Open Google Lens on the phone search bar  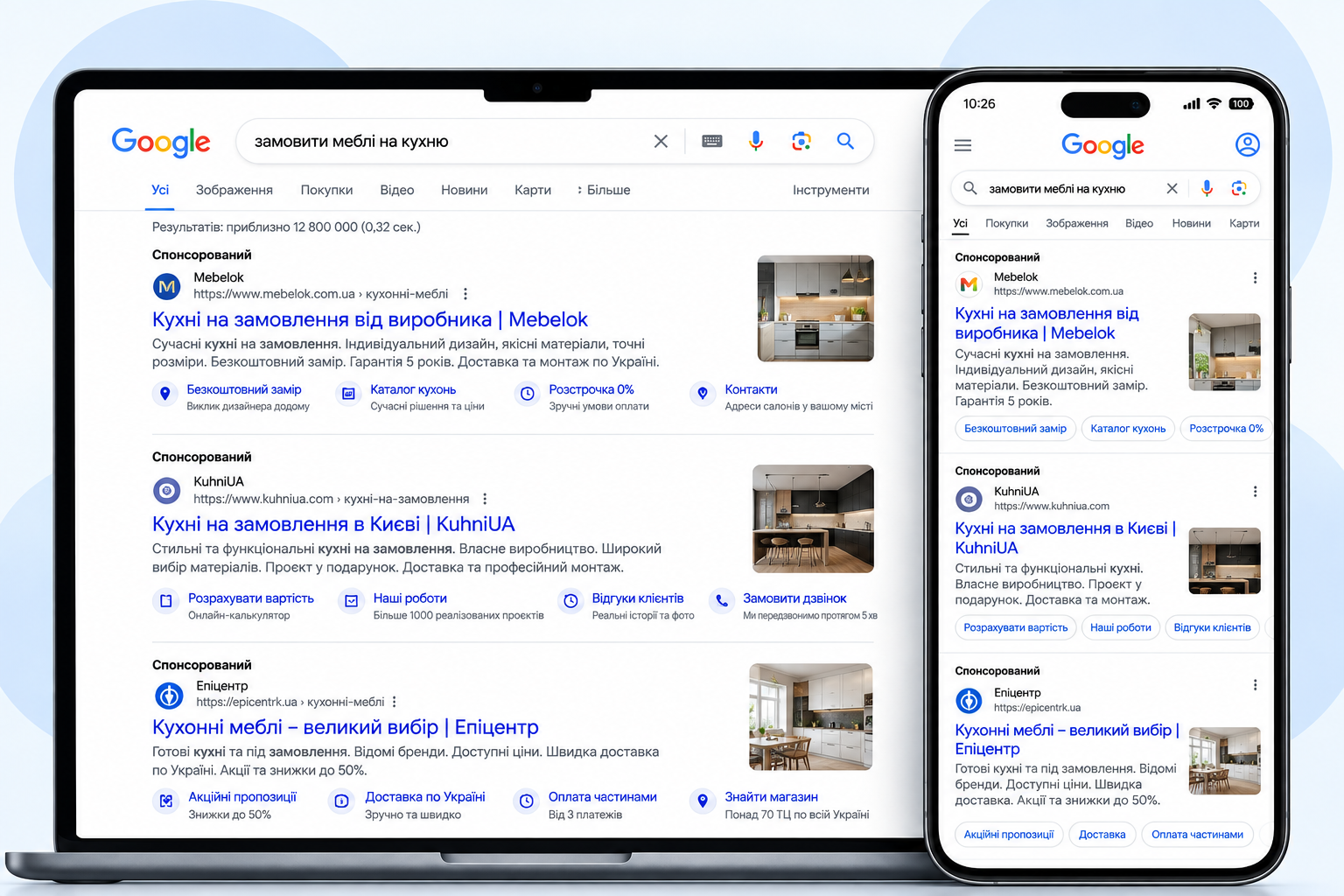(1239, 188)
